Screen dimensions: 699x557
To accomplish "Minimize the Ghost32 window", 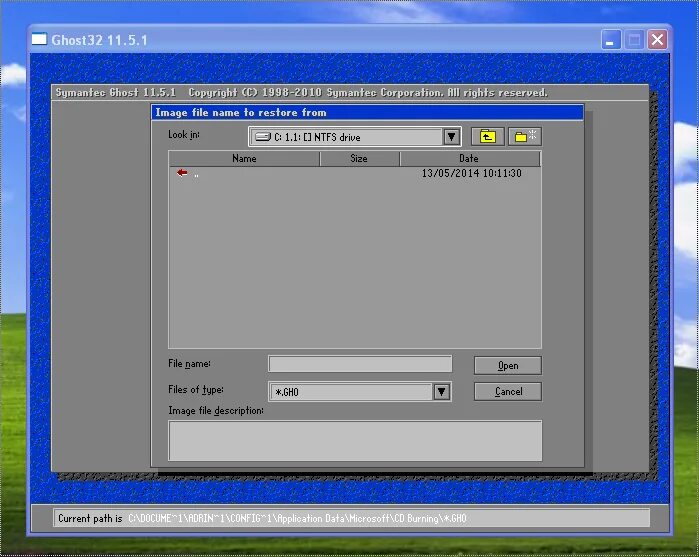I will [x=610, y=40].
